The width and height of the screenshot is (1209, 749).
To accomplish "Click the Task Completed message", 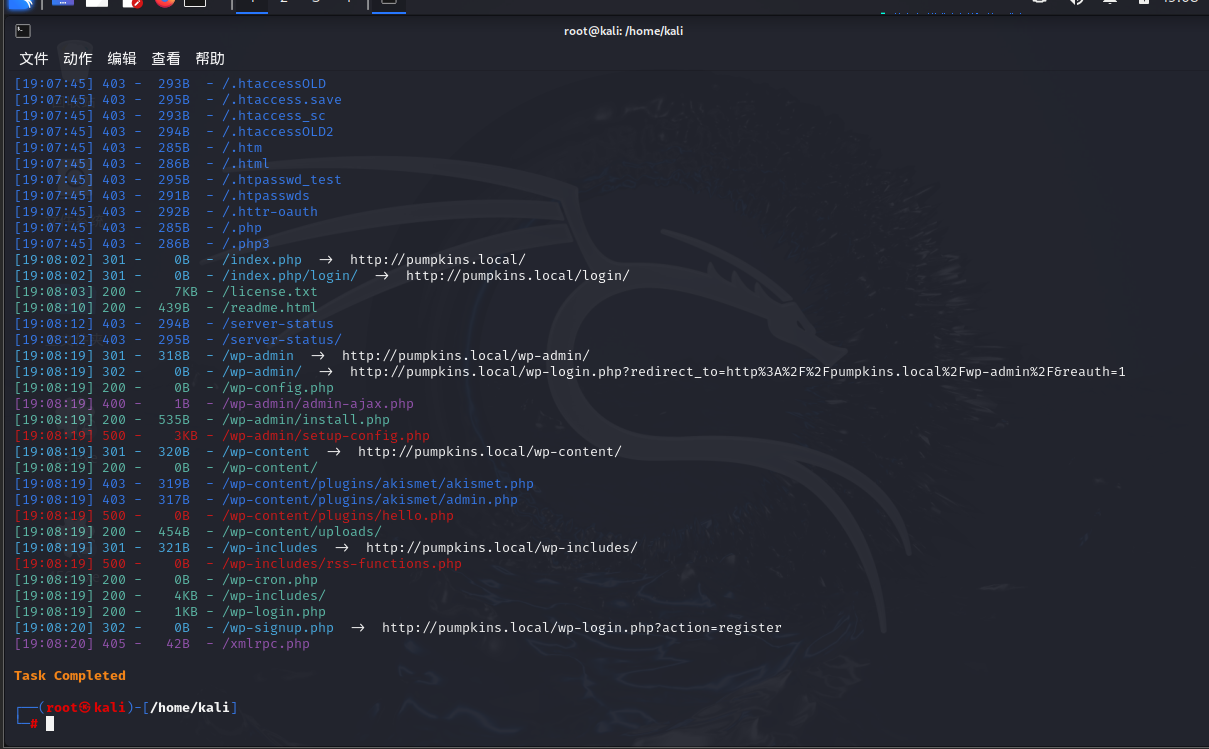I will (x=70, y=676).
